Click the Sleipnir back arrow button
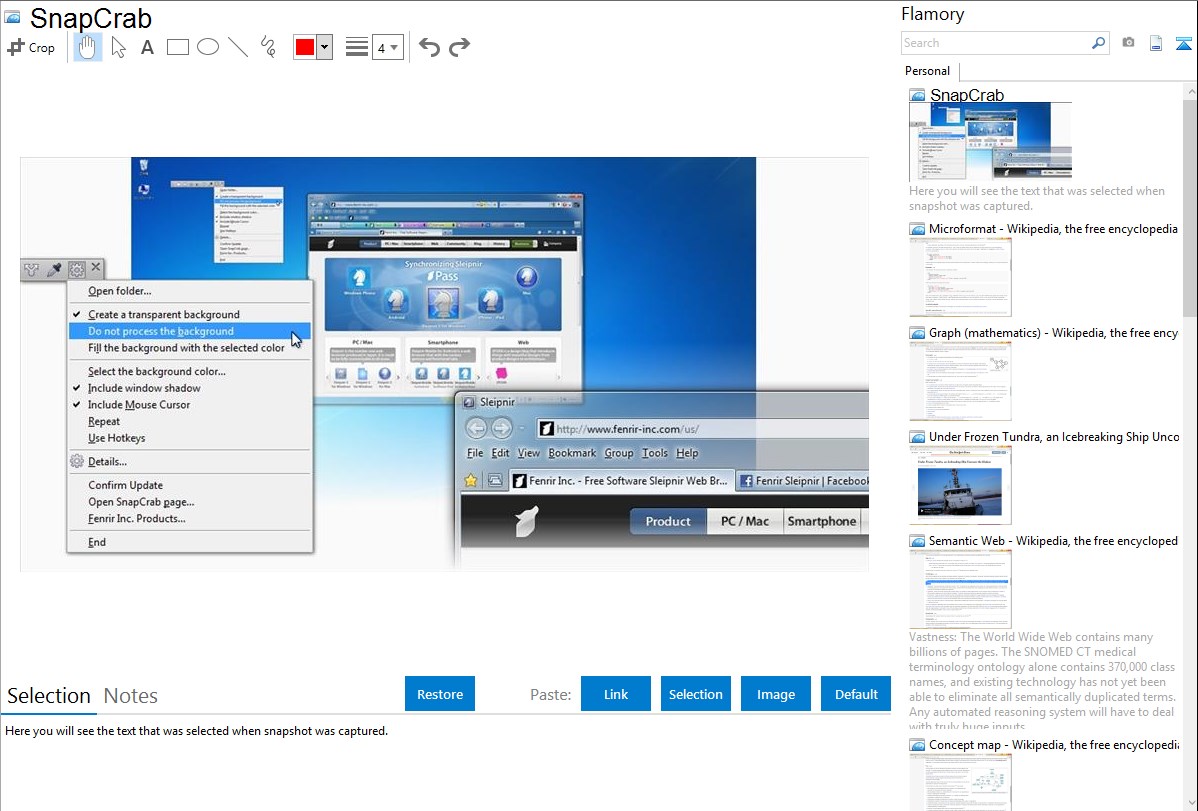 (476, 428)
